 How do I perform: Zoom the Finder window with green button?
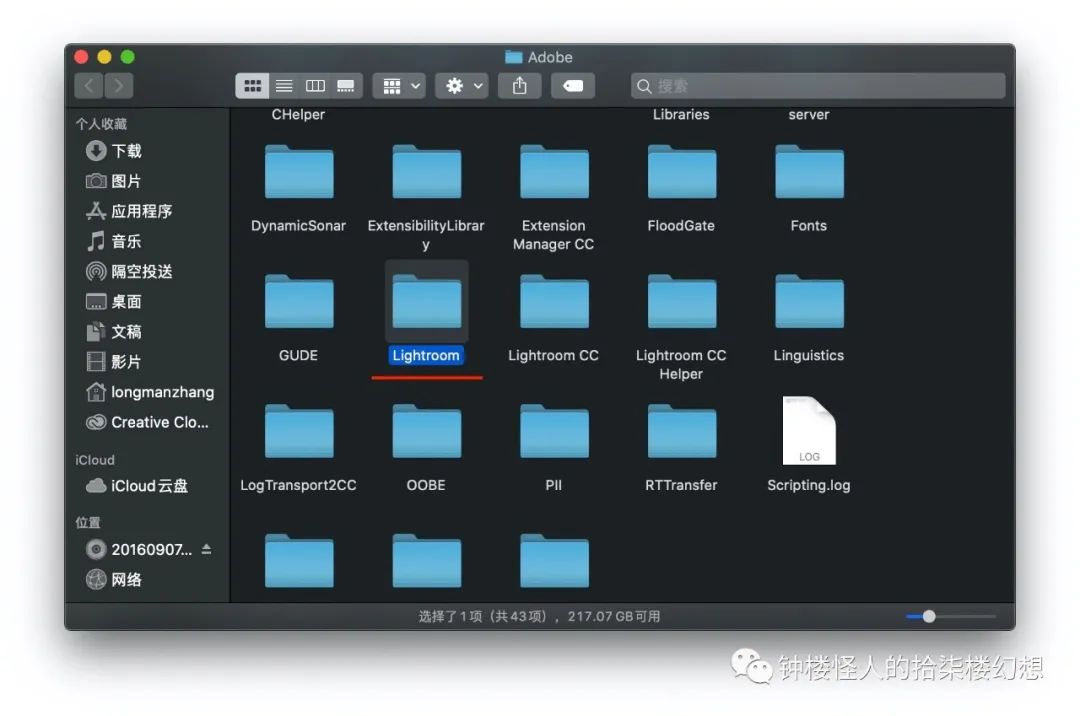[x=127, y=56]
